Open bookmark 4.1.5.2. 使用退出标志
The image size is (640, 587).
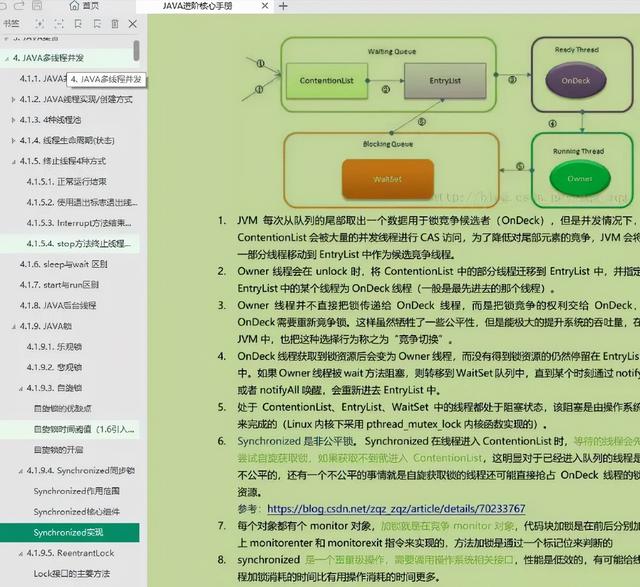click(x=82, y=202)
